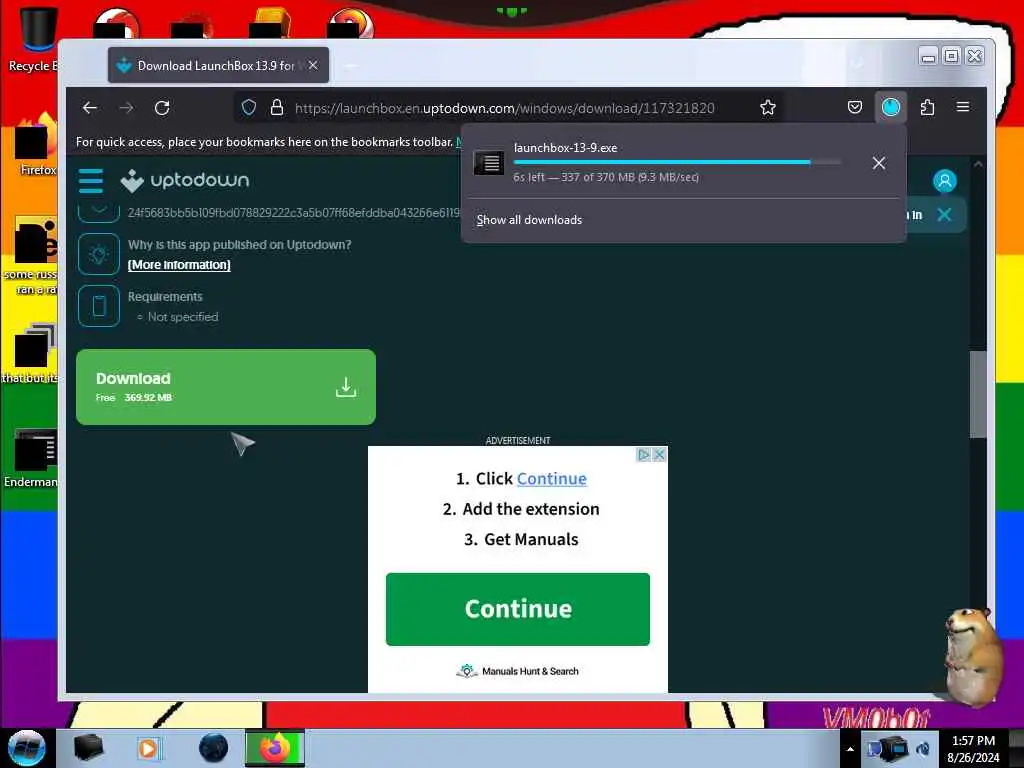The image size is (1024, 768).
Task: Click the download progress bar
Action: (x=677, y=162)
